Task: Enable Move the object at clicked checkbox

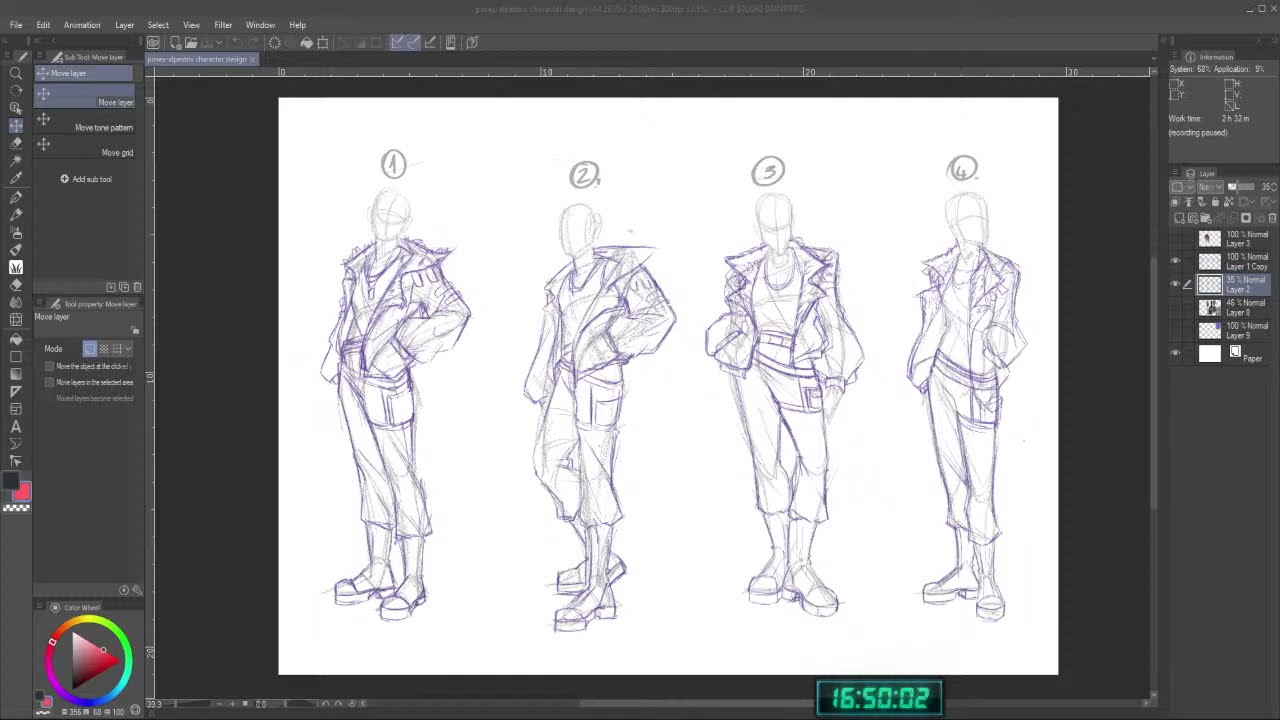Action: point(49,366)
